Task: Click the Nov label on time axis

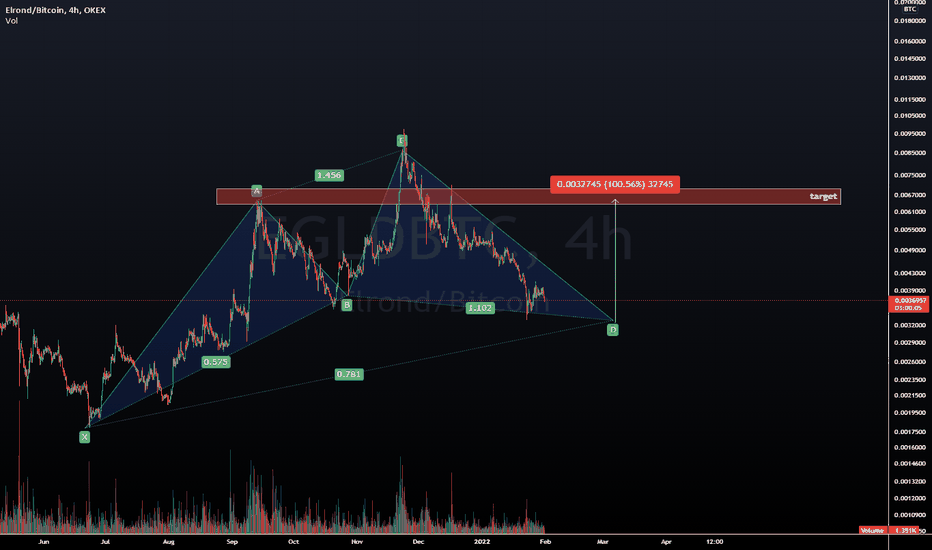Action: click(x=357, y=542)
